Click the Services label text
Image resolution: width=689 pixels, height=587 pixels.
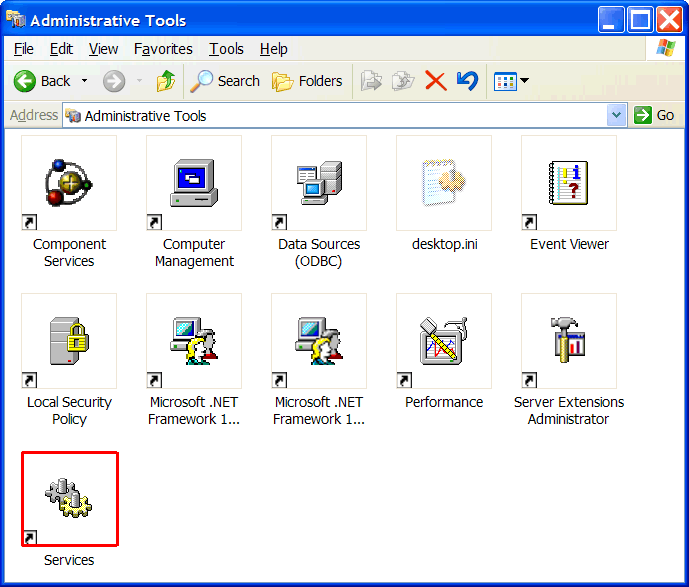tap(69, 560)
